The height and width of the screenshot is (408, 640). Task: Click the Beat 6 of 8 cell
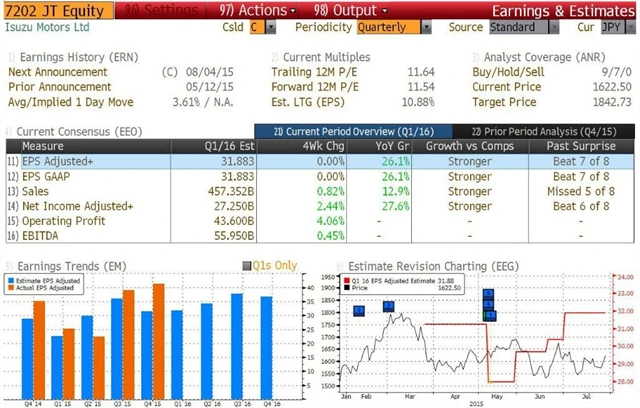tap(581, 206)
